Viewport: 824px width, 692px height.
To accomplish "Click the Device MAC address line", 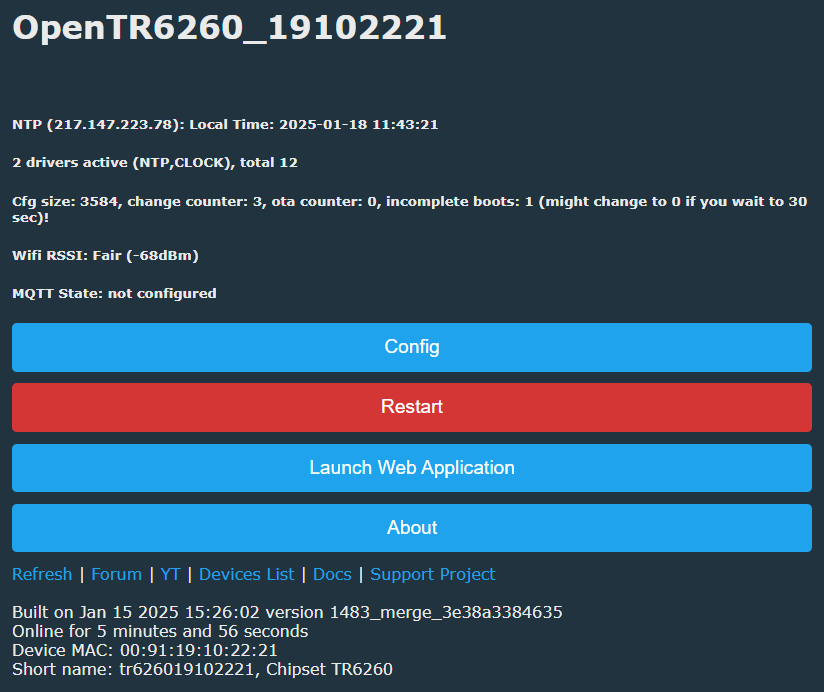I will 145,650.
